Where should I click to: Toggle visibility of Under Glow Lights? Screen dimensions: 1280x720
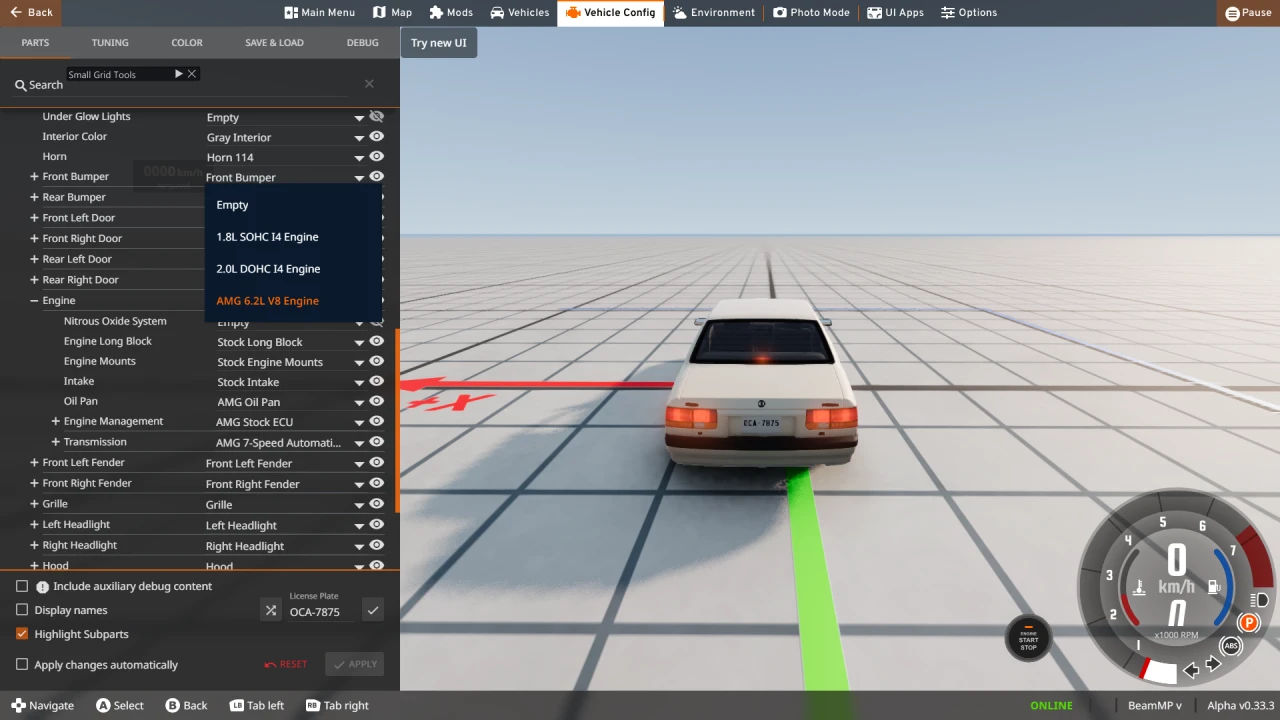tap(376, 116)
